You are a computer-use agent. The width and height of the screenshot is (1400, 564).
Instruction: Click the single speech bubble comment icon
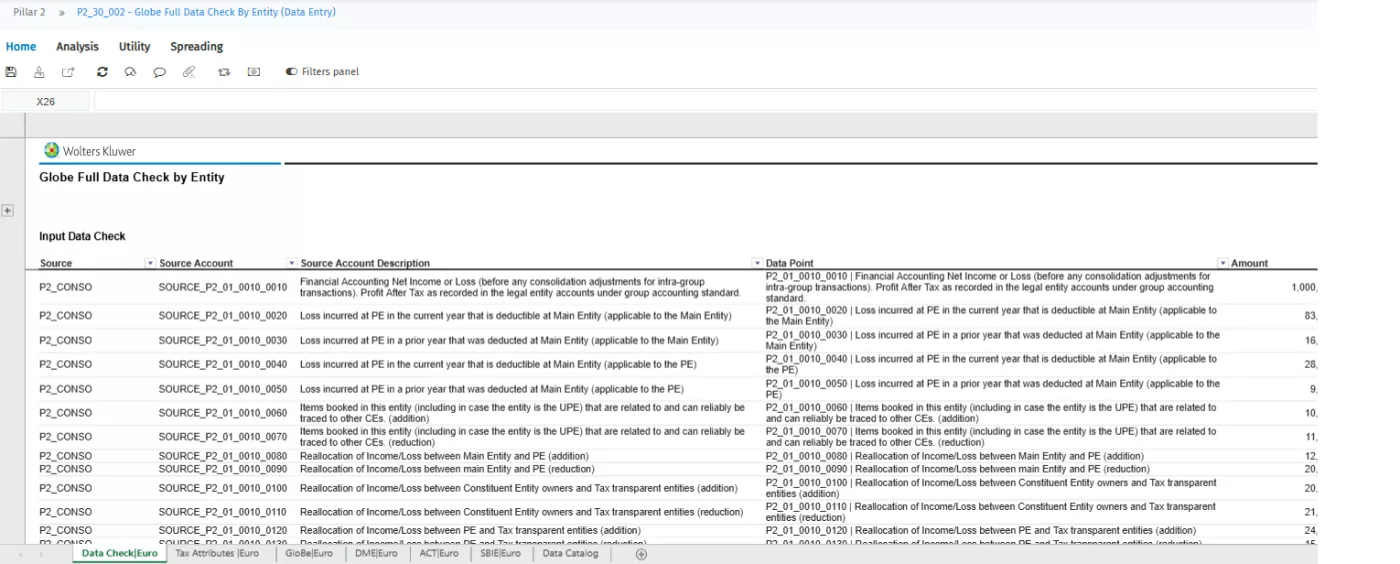(159, 72)
